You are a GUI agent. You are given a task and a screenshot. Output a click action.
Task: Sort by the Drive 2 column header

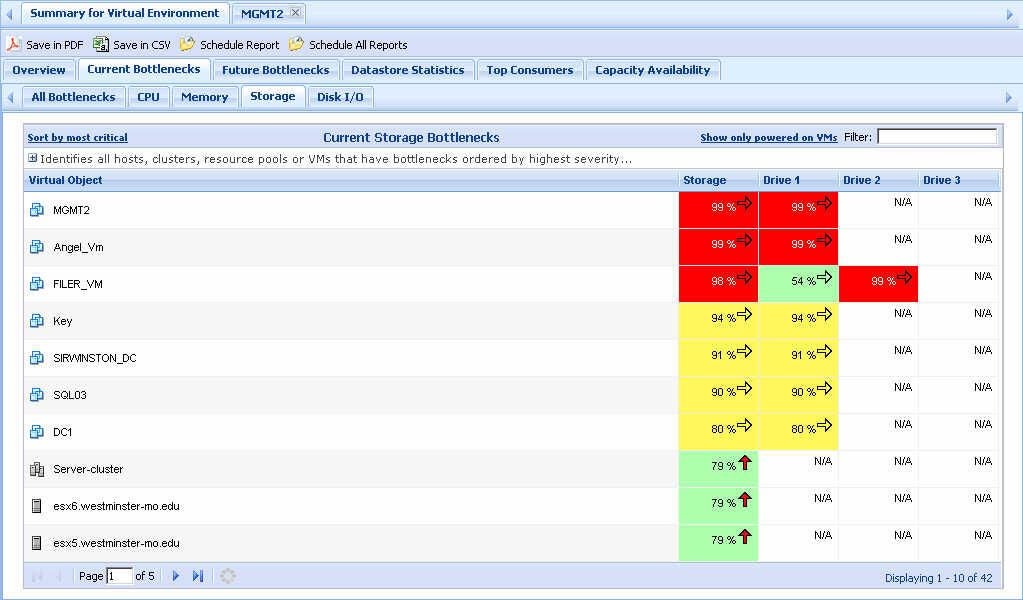coord(878,180)
